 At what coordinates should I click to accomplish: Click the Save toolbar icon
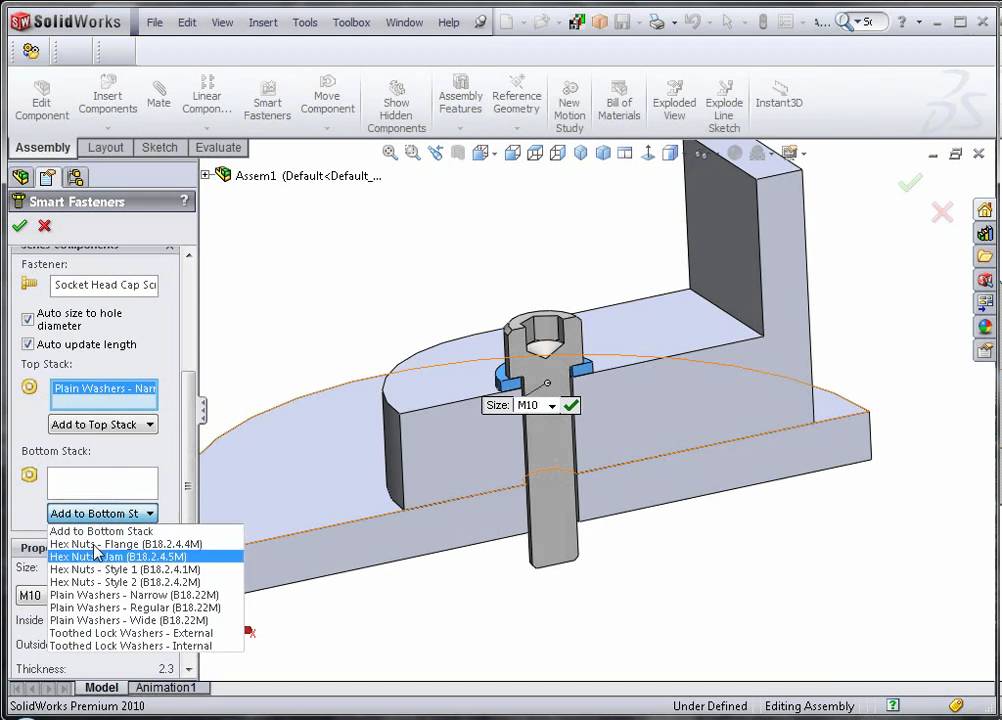pos(622,22)
